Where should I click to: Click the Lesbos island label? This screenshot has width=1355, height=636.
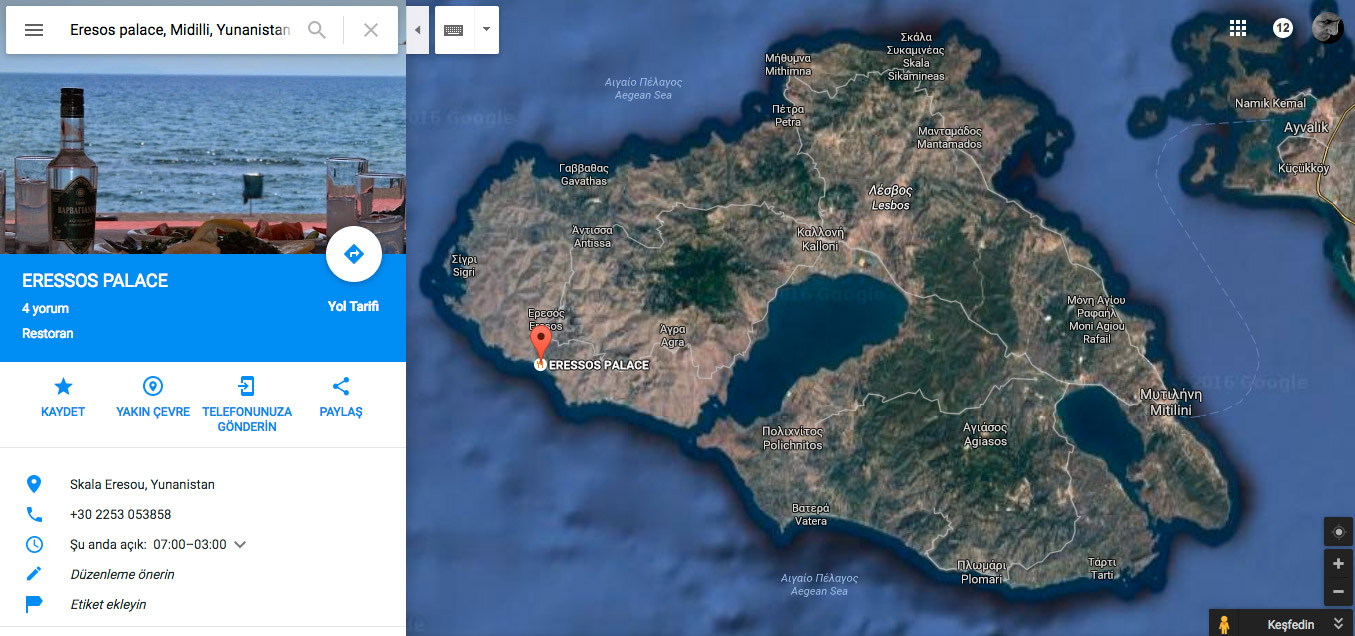pos(890,197)
